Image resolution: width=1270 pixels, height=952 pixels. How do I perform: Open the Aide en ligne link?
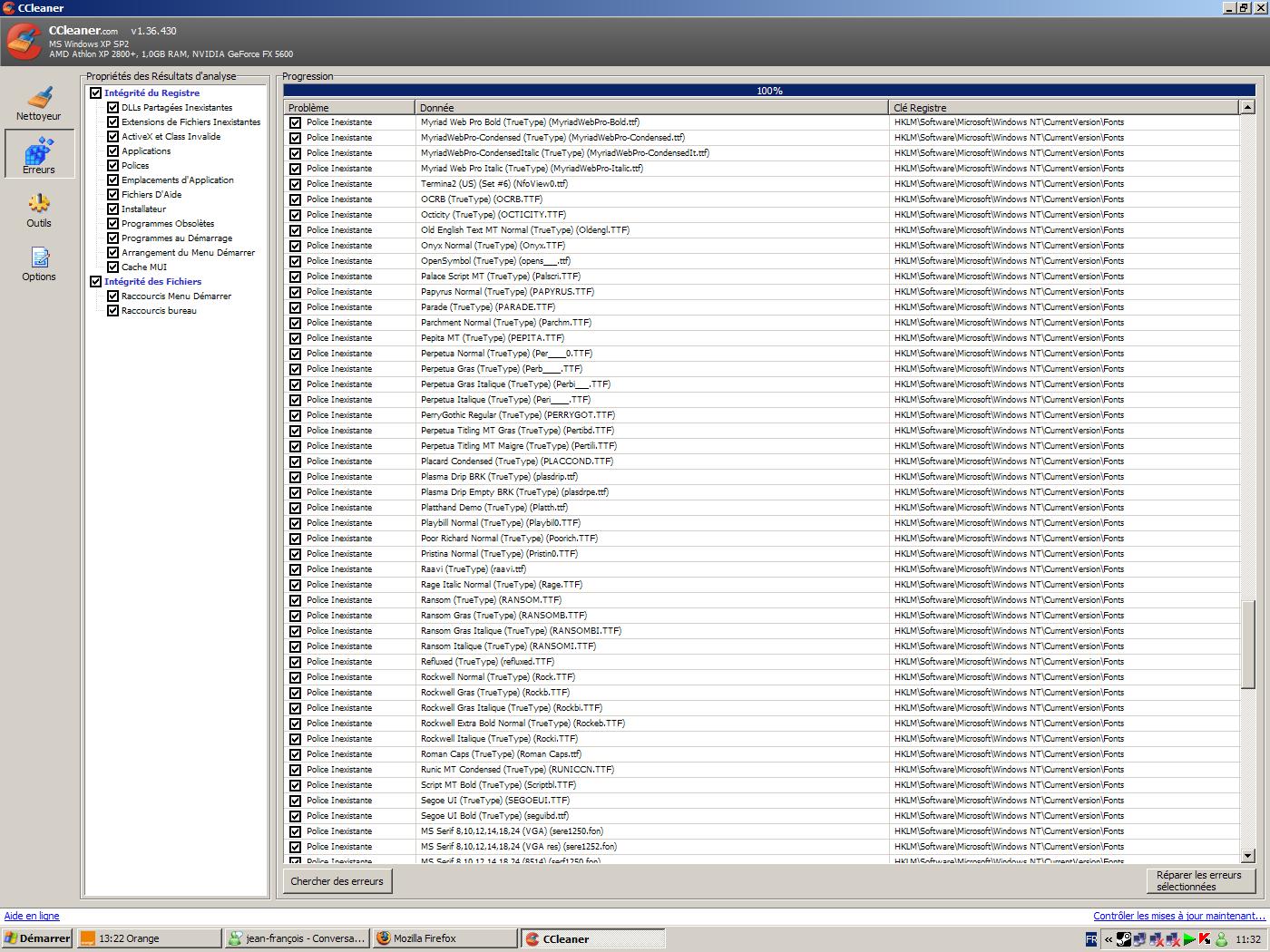click(x=32, y=917)
